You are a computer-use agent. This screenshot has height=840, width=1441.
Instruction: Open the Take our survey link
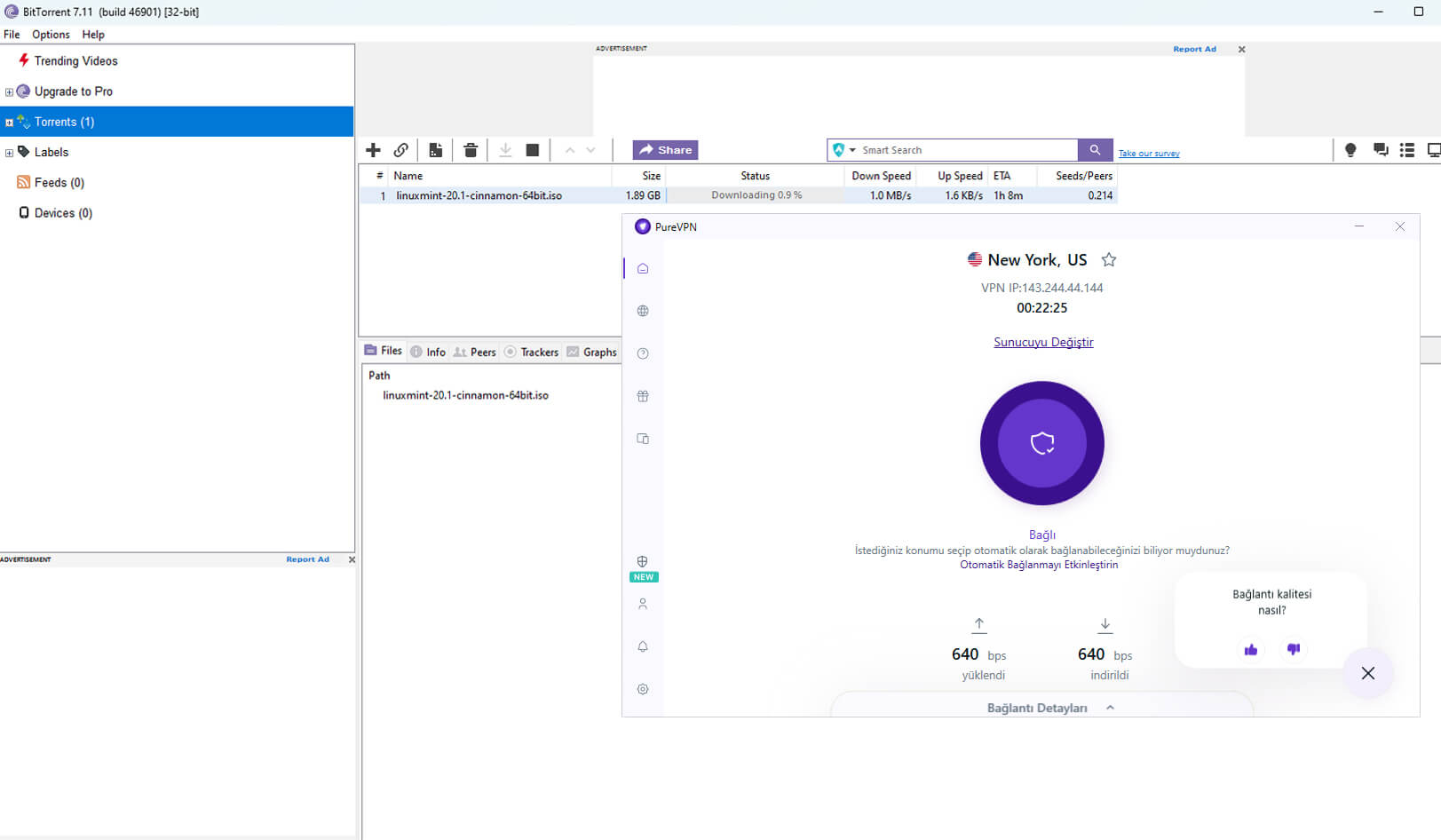point(1149,154)
